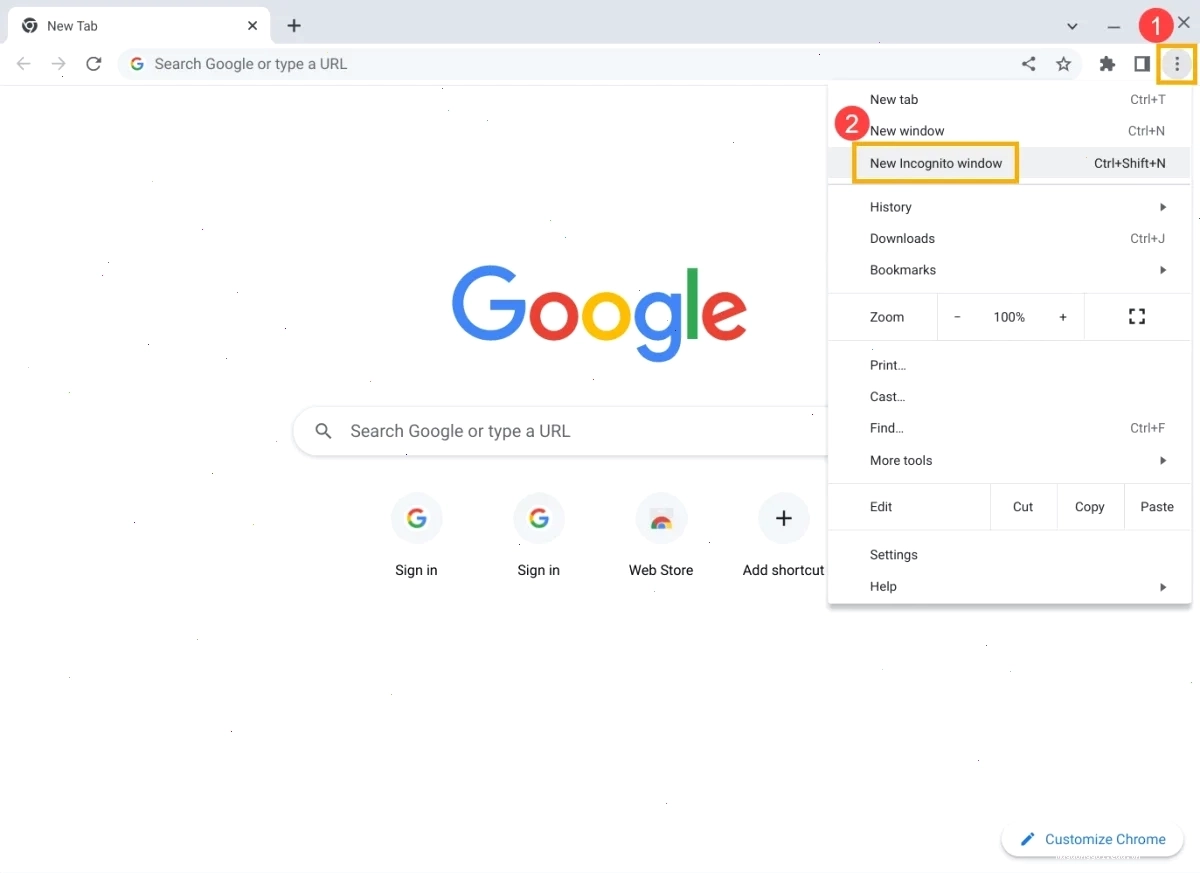1200x873 pixels.
Task: Click the Add shortcut plus icon
Action: tap(784, 518)
